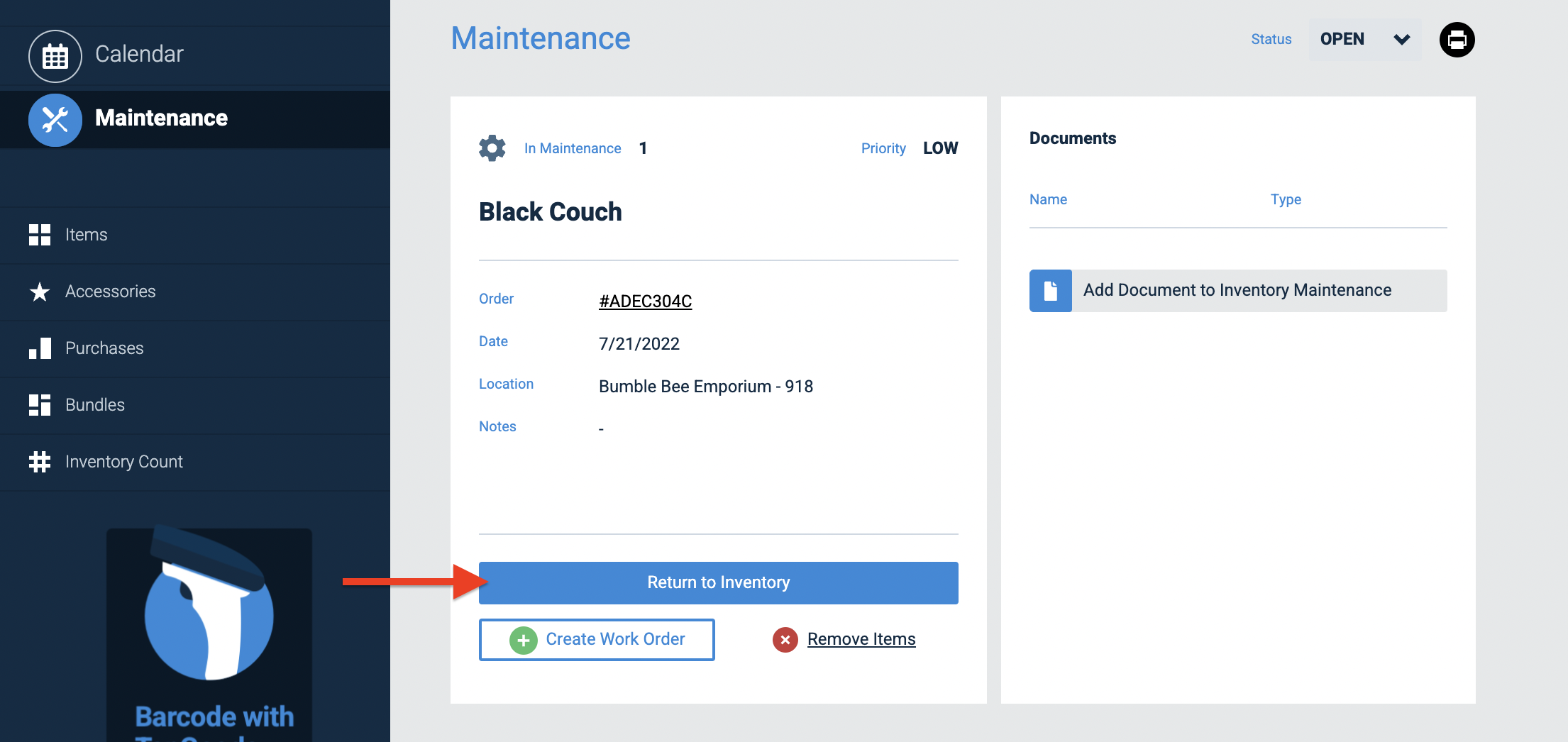The height and width of the screenshot is (742, 1568).
Task: Click Create Work Order button
Action: [x=597, y=640]
